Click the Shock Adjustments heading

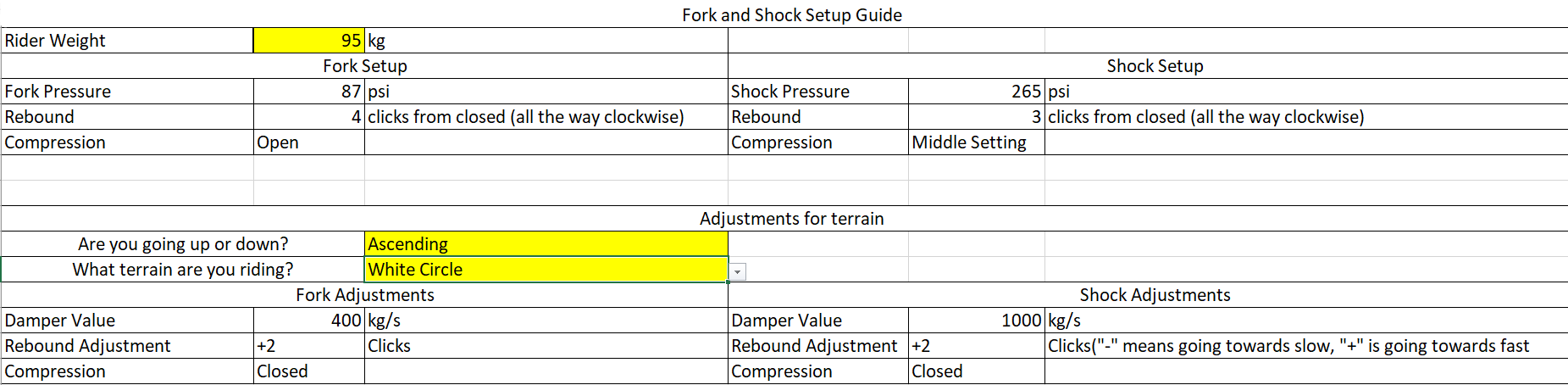click(x=1155, y=295)
